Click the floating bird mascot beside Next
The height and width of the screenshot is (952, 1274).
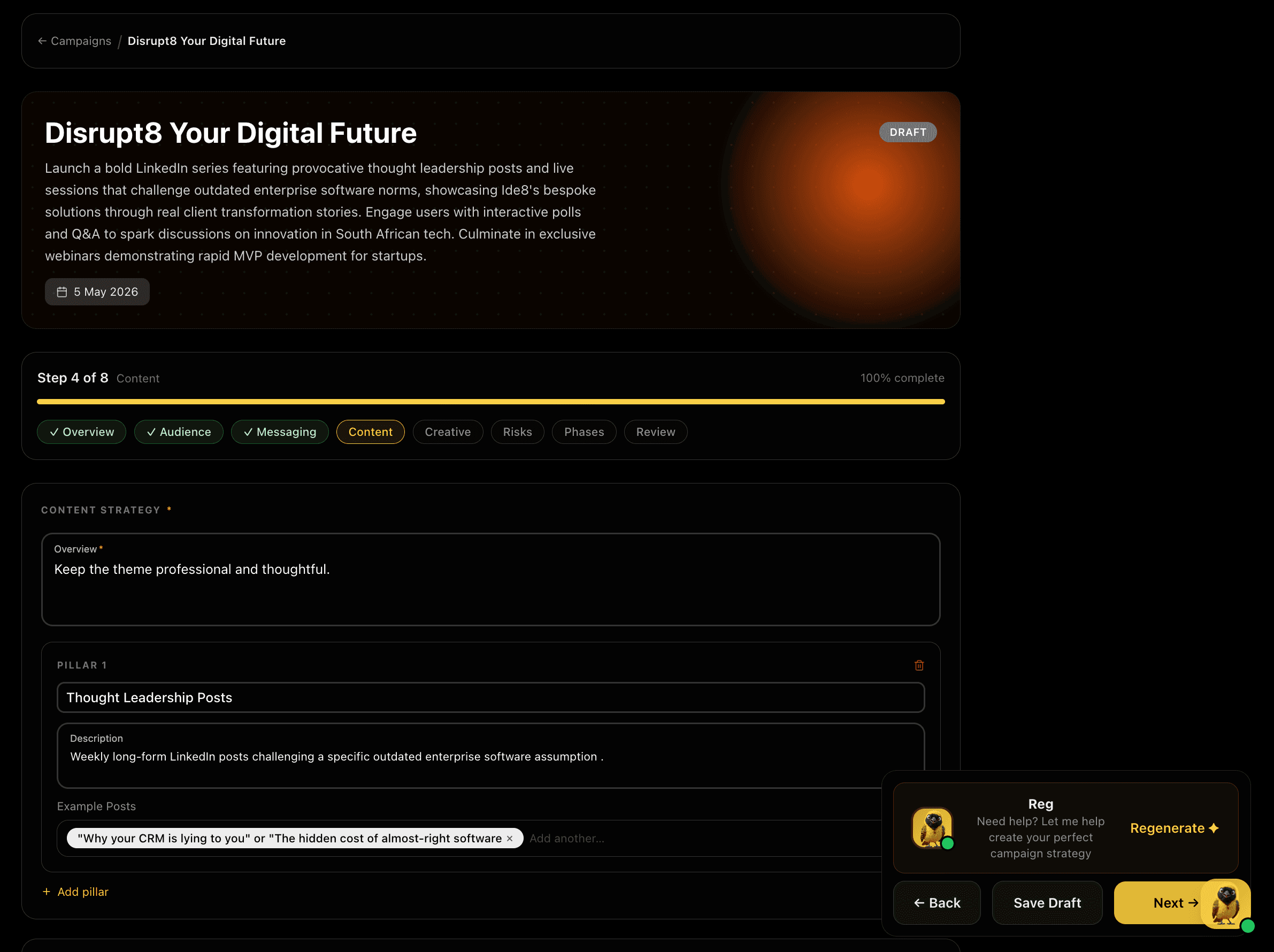[1227, 904]
